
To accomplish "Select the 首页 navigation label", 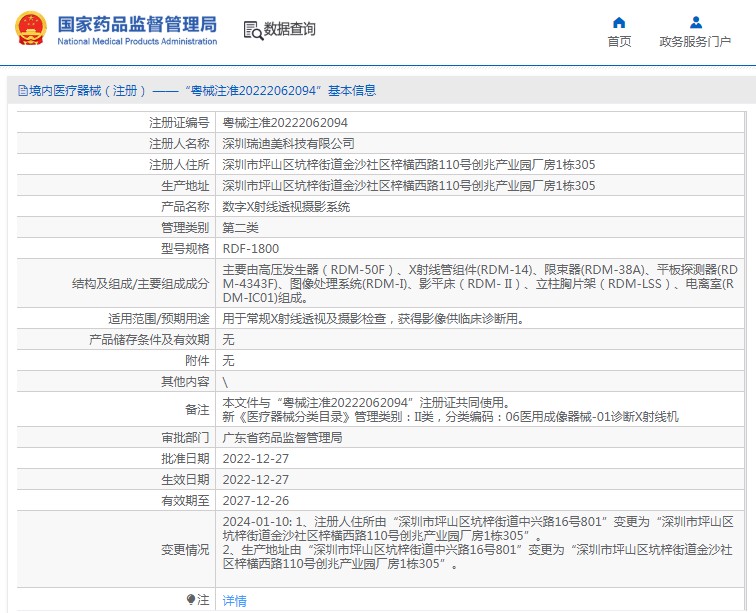I will coord(619,41).
